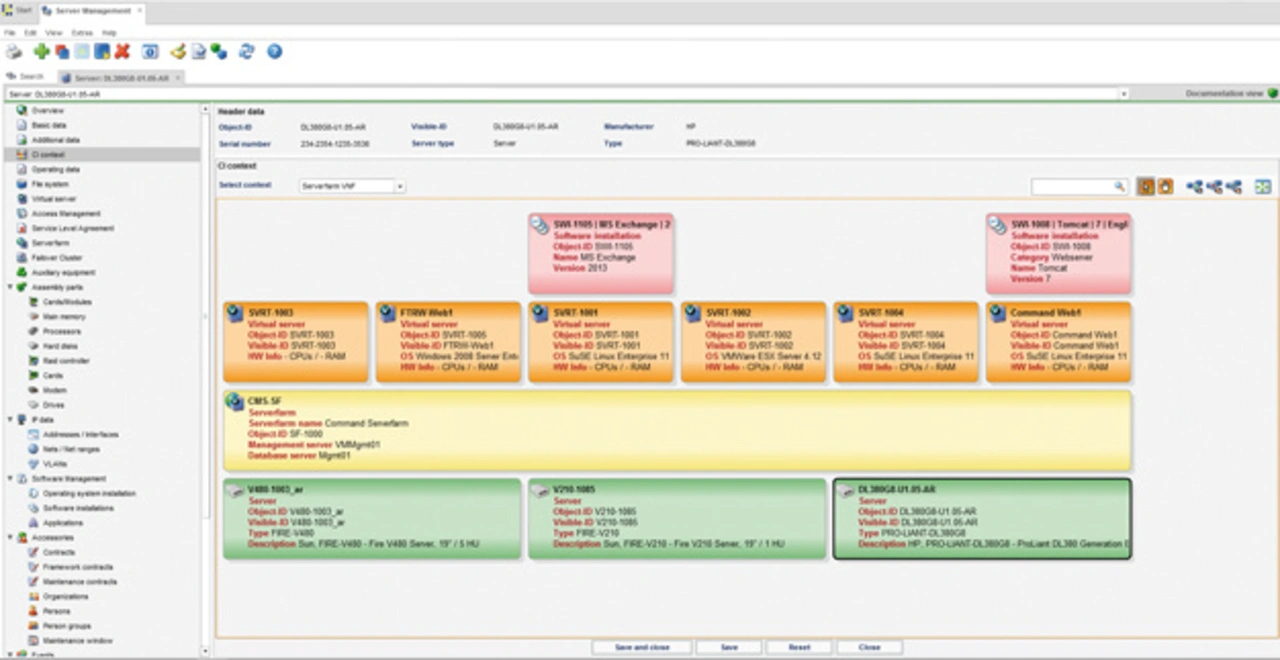
Task: Open the Extras menu
Action: 81,33
